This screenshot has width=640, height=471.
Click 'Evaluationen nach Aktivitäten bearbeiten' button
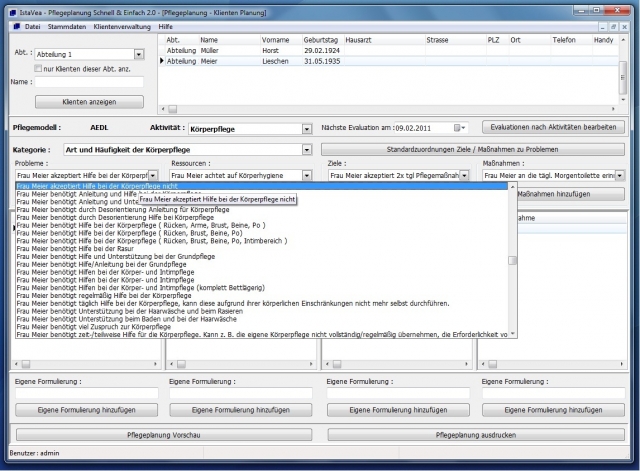click(553, 127)
